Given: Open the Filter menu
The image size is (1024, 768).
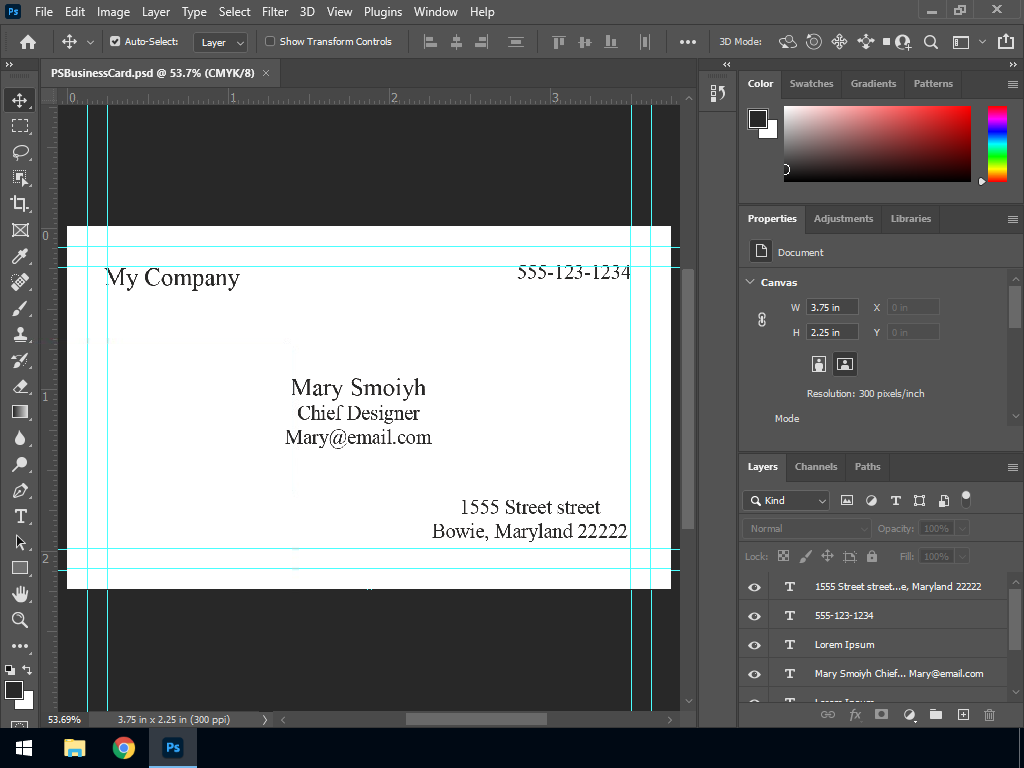Looking at the screenshot, I should pyautogui.click(x=275, y=12).
